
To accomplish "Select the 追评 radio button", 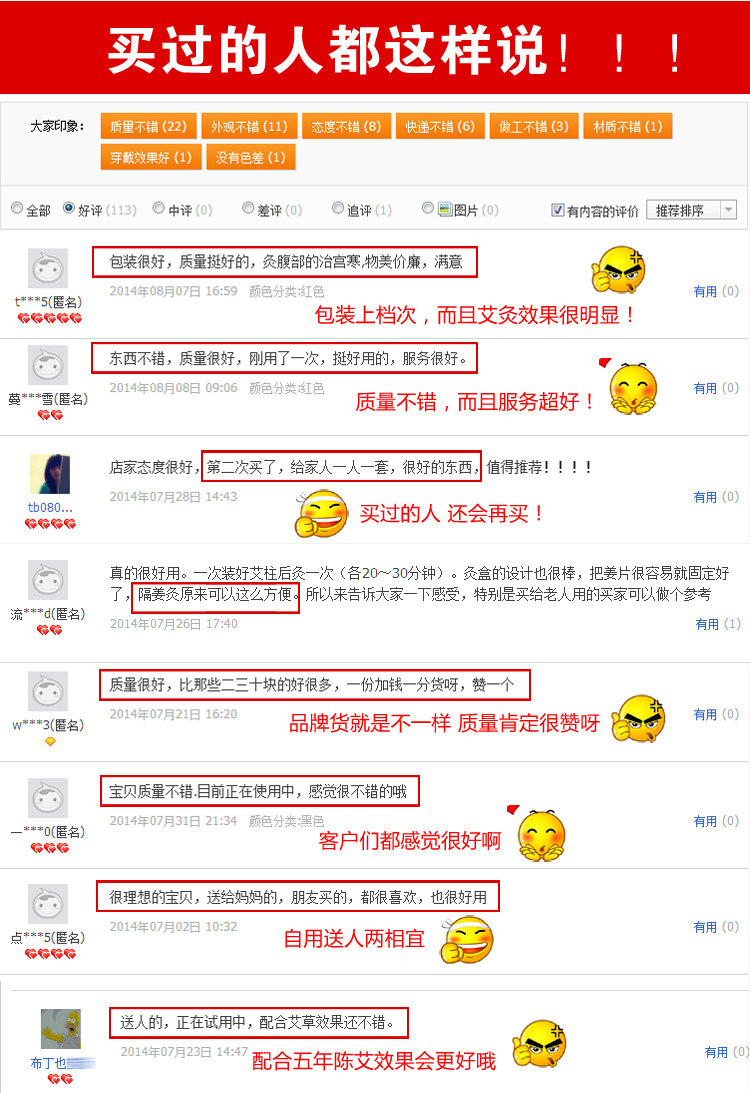I will tap(338, 208).
